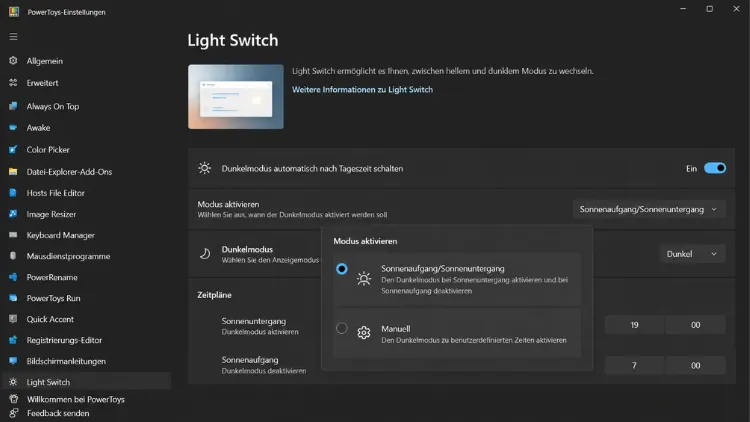Click the Sonnenaufgang minute field showing 00
Image resolution: width=750 pixels, height=422 pixels.
tap(695, 366)
